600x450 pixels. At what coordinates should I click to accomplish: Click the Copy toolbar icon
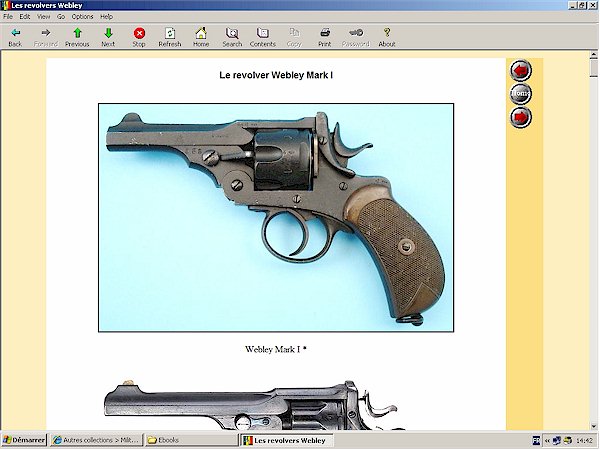coord(294,37)
